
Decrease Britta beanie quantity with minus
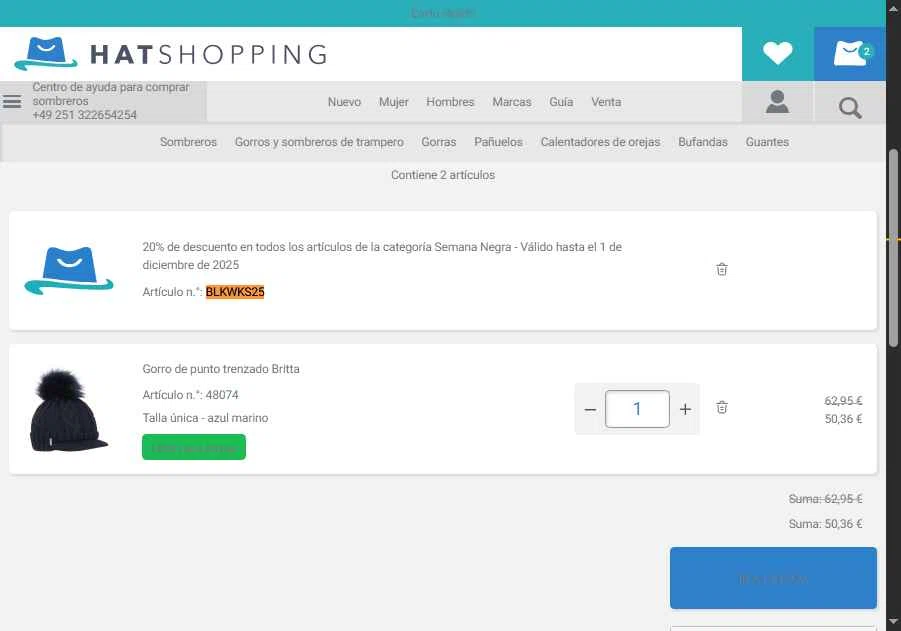[x=590, y=409]
